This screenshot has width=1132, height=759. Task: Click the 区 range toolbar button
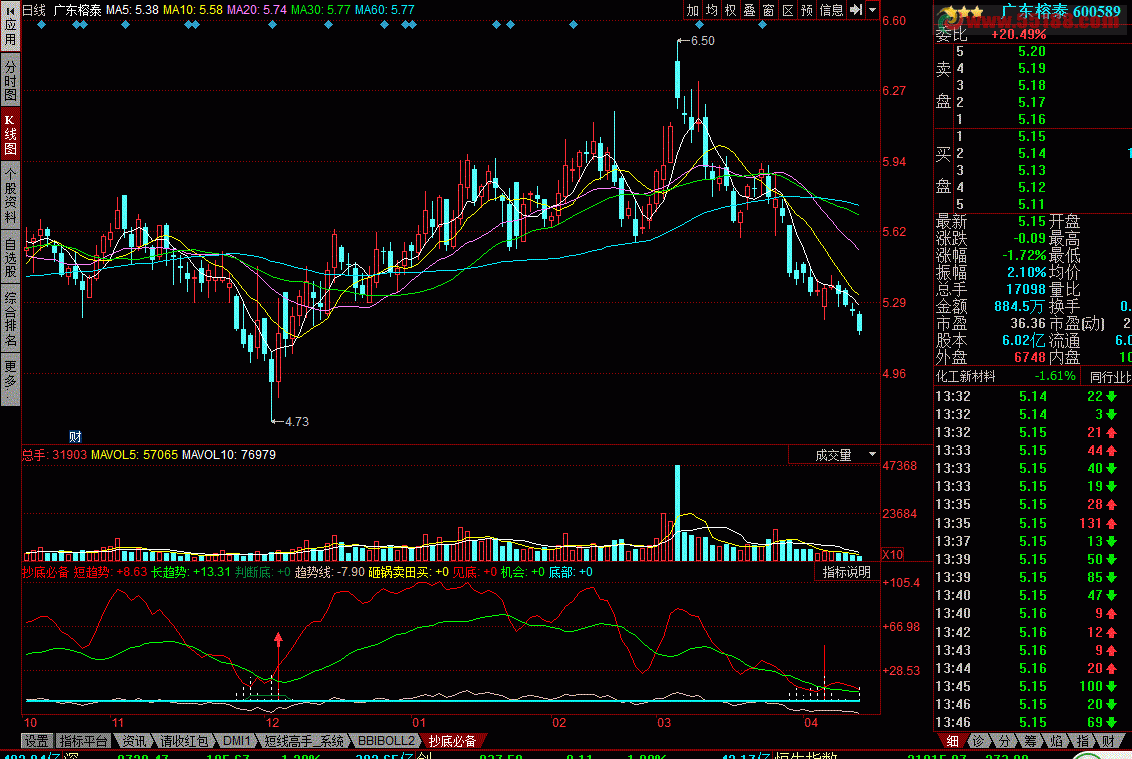click(x=788, y=10)
